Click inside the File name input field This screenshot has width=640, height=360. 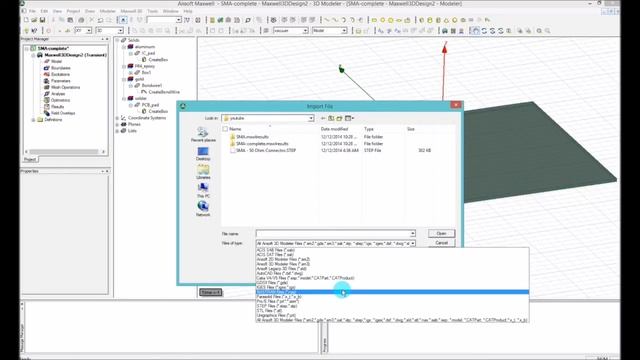click(x=332, y=233)
